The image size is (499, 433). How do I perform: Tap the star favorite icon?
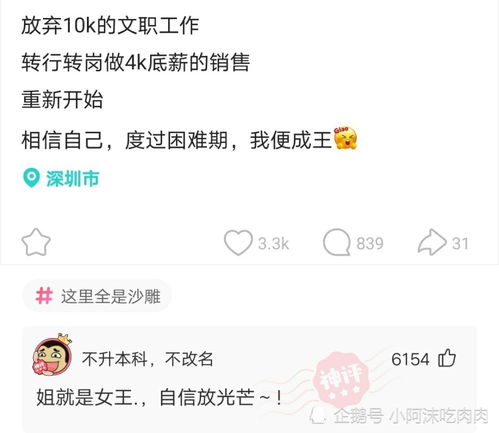pos(36,242)
